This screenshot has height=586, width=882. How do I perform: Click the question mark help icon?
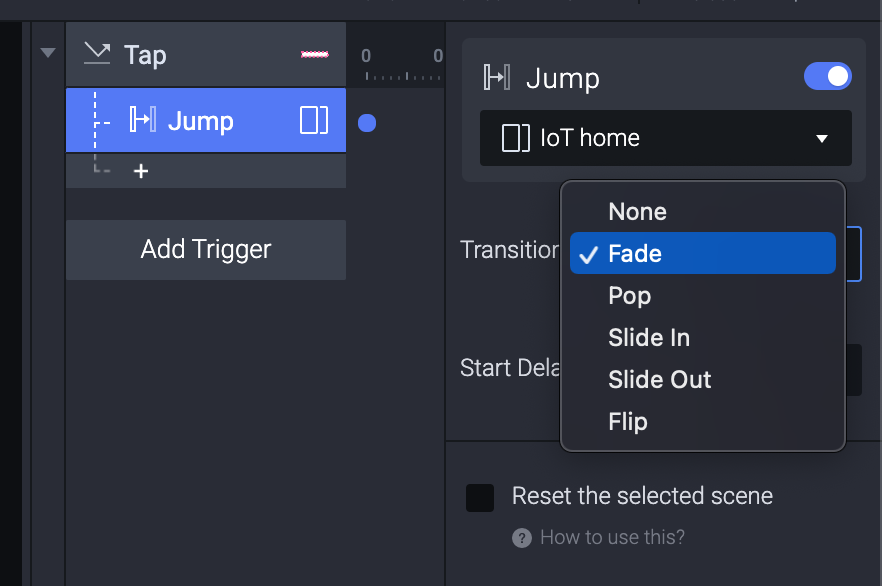point(521,538)
